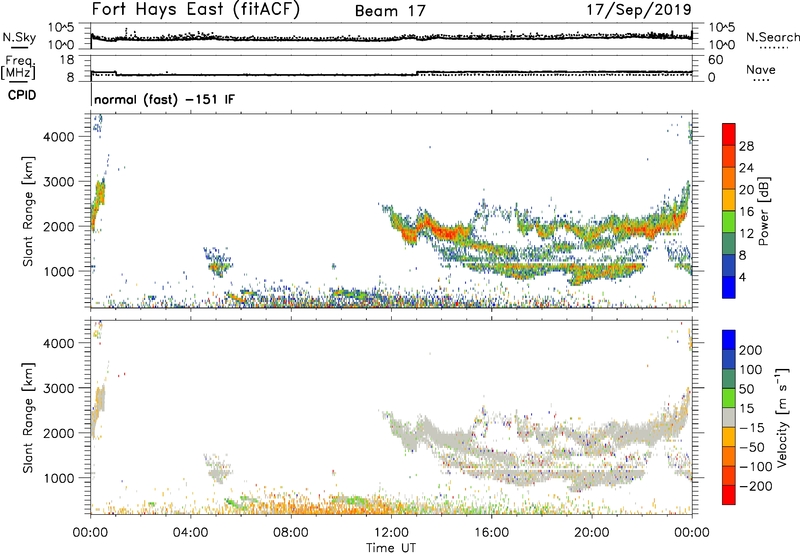Viewport: 800px width, 554px height.
Task: Click the '28' value on the power colorbar
Action: (746, 146)
